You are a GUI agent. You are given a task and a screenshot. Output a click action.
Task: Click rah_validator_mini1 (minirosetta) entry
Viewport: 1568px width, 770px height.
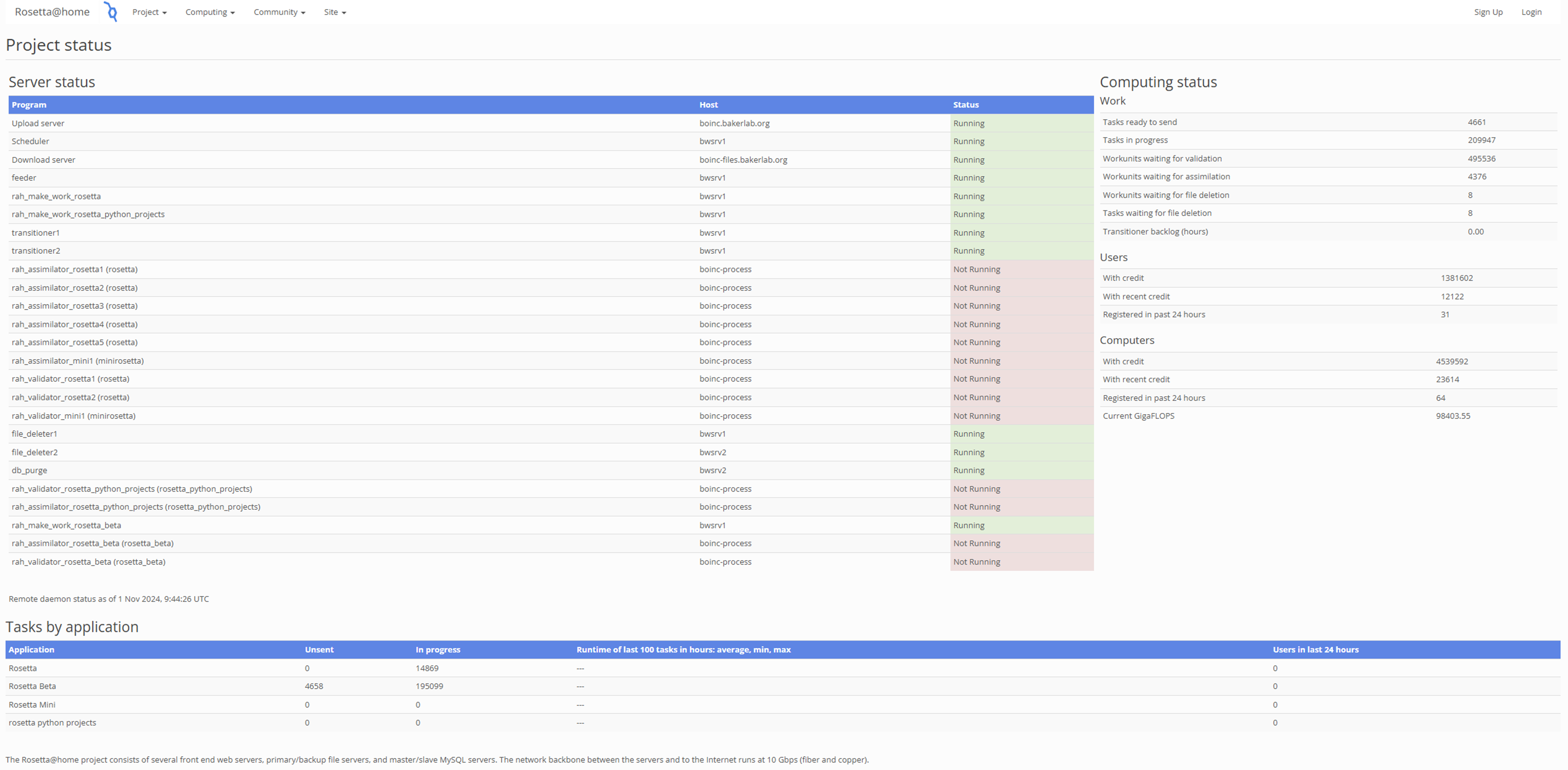[x=73, y=415]
